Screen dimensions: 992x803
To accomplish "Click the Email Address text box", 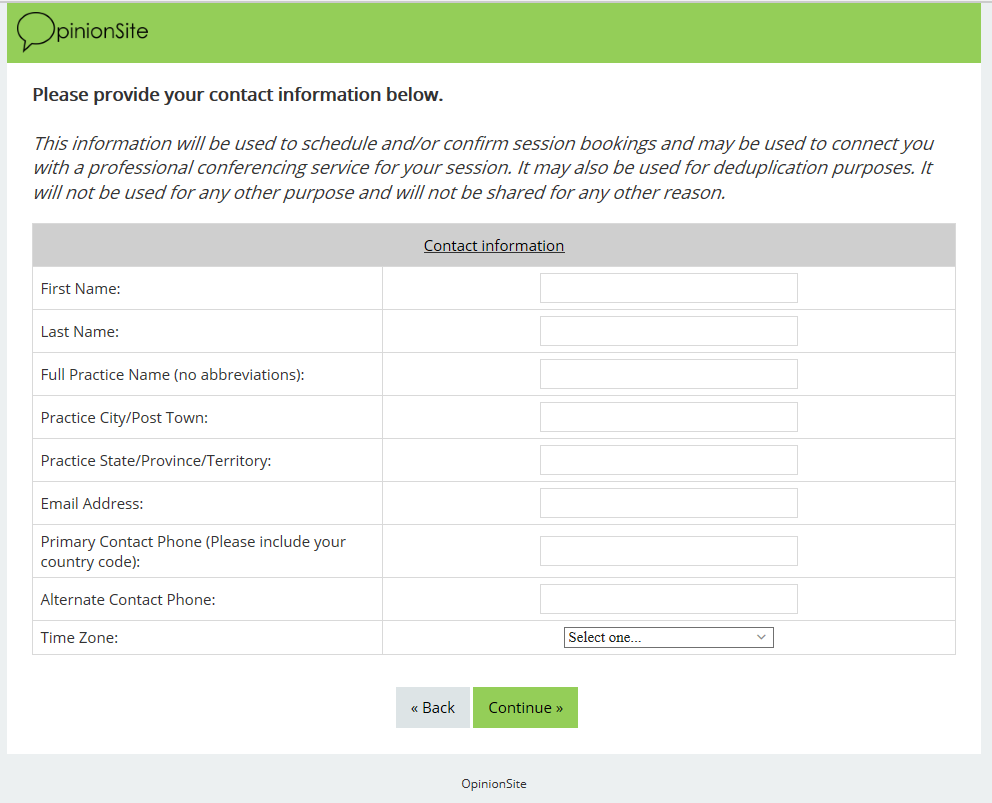I will 668,503.
